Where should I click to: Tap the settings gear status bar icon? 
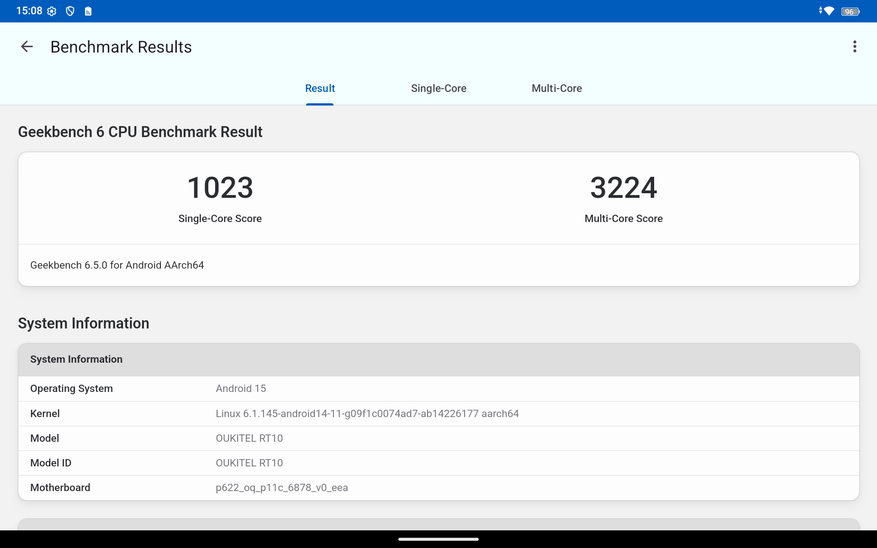point(52,11)
